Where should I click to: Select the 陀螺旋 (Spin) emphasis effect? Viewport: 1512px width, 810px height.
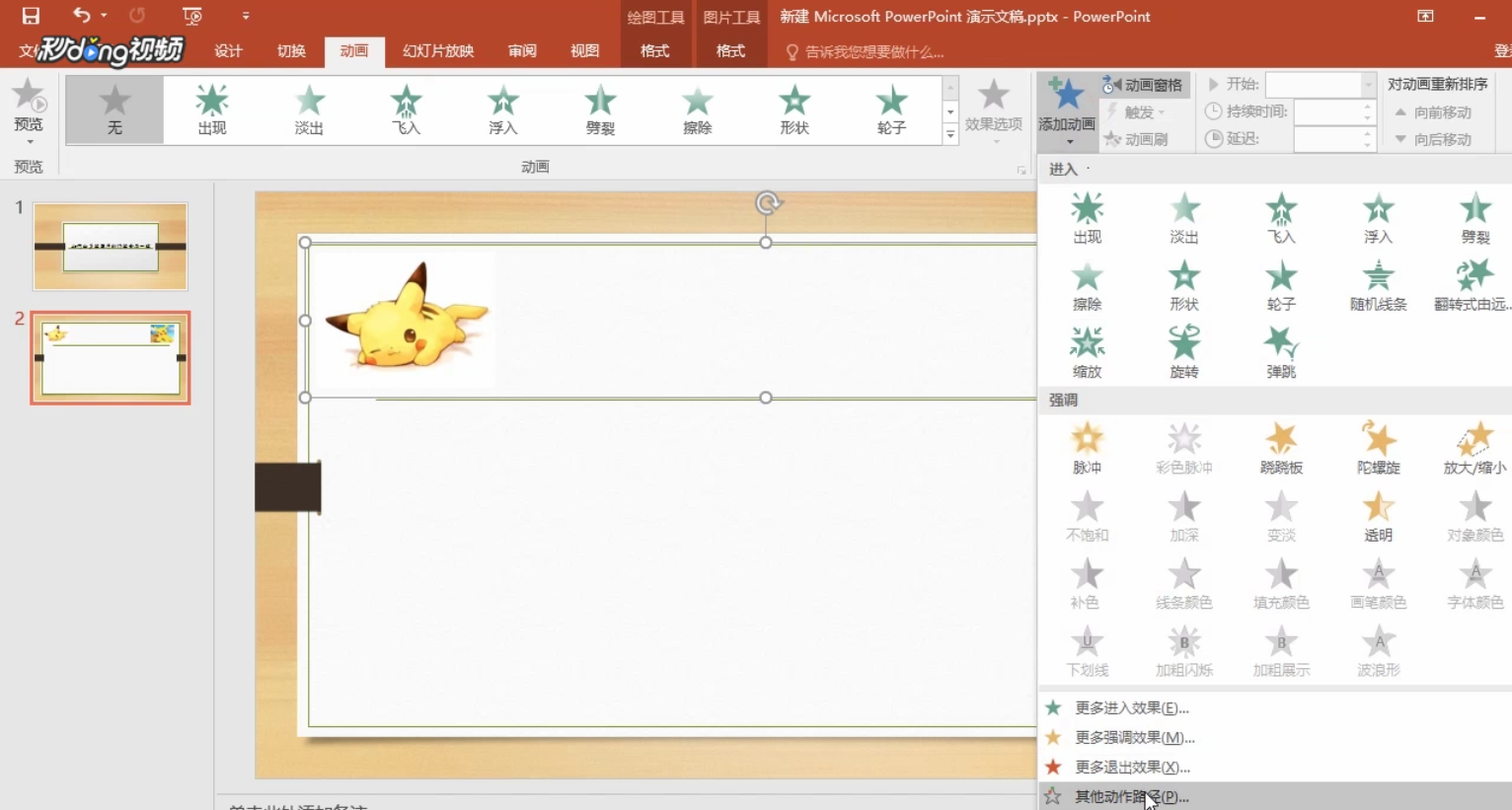click(x=1378, y=447)
